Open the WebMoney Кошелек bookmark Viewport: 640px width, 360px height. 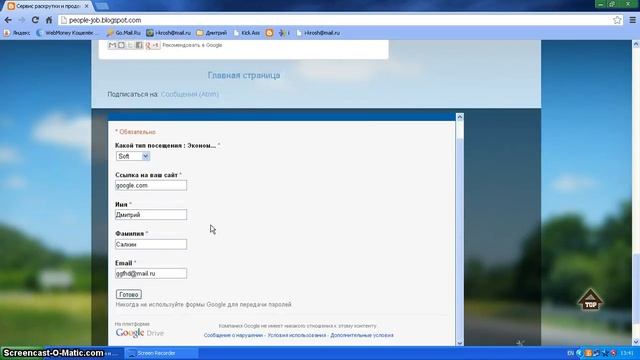(x=66, y=33)
